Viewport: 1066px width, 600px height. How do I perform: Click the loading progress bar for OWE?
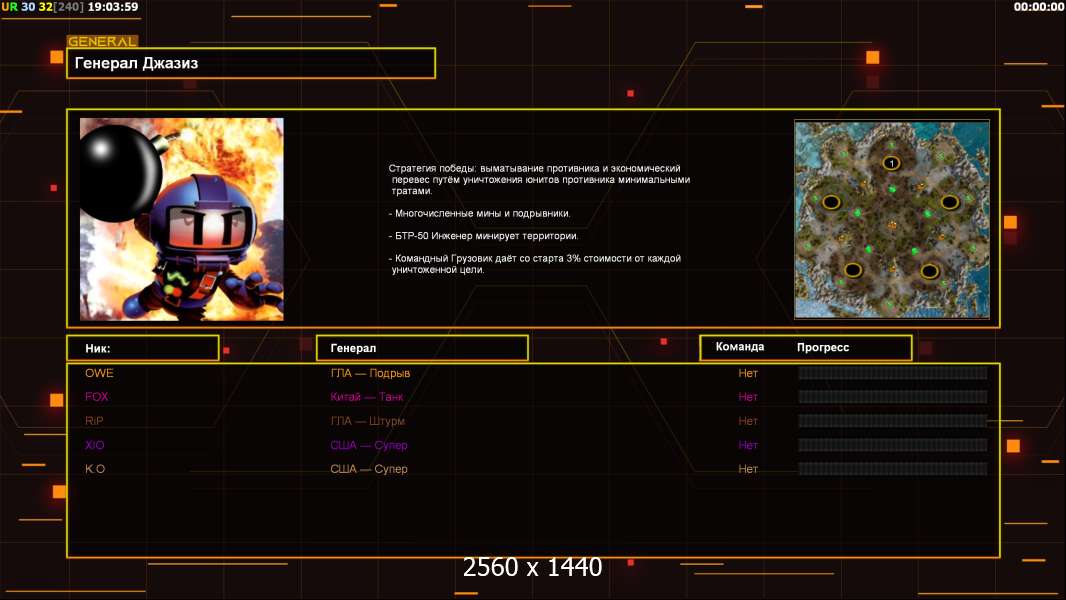pos(892,373)
